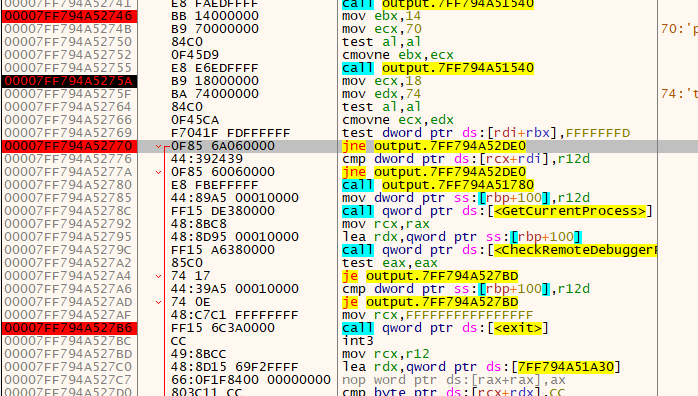
Task: Select mov dword ptr ss:[rbp+100],r12d instruction
Action: pyautogui.click(x=466, y=198)
